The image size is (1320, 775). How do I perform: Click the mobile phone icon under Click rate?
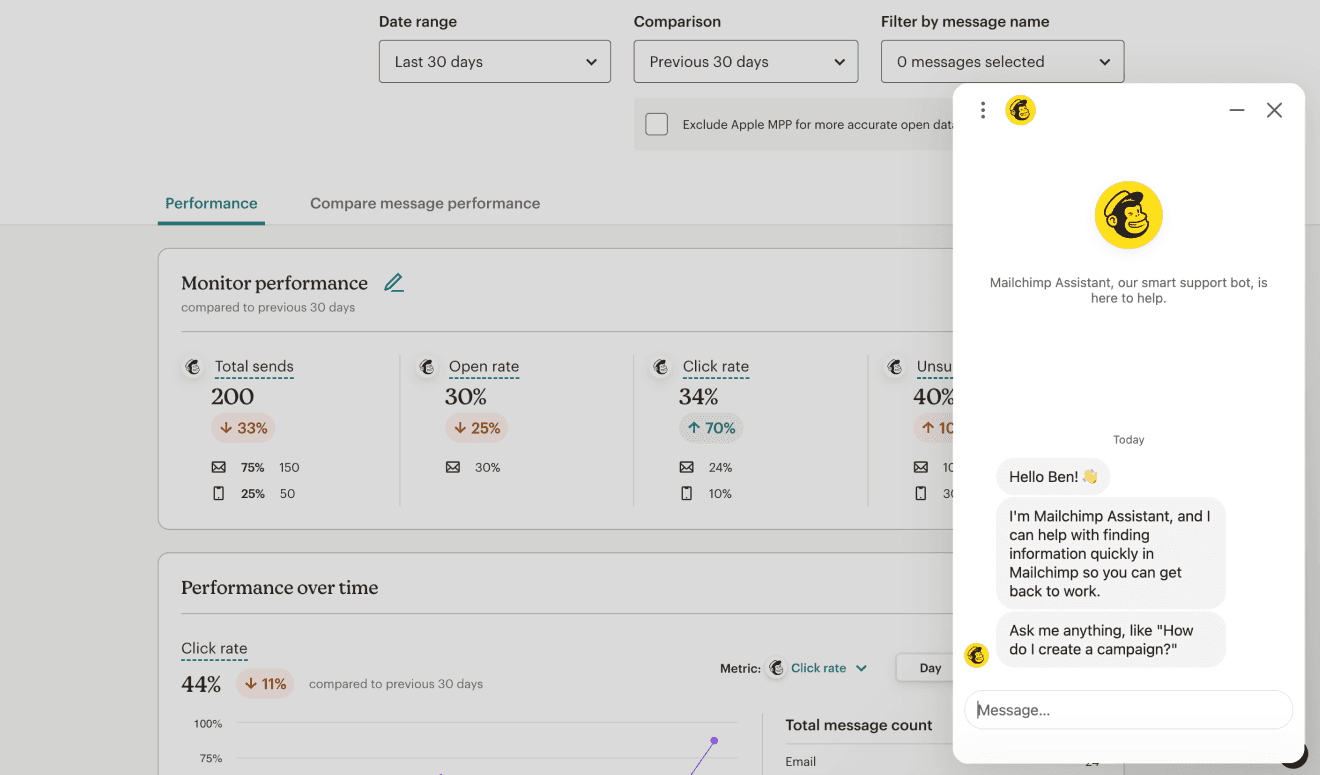click(x=687, y=493)
